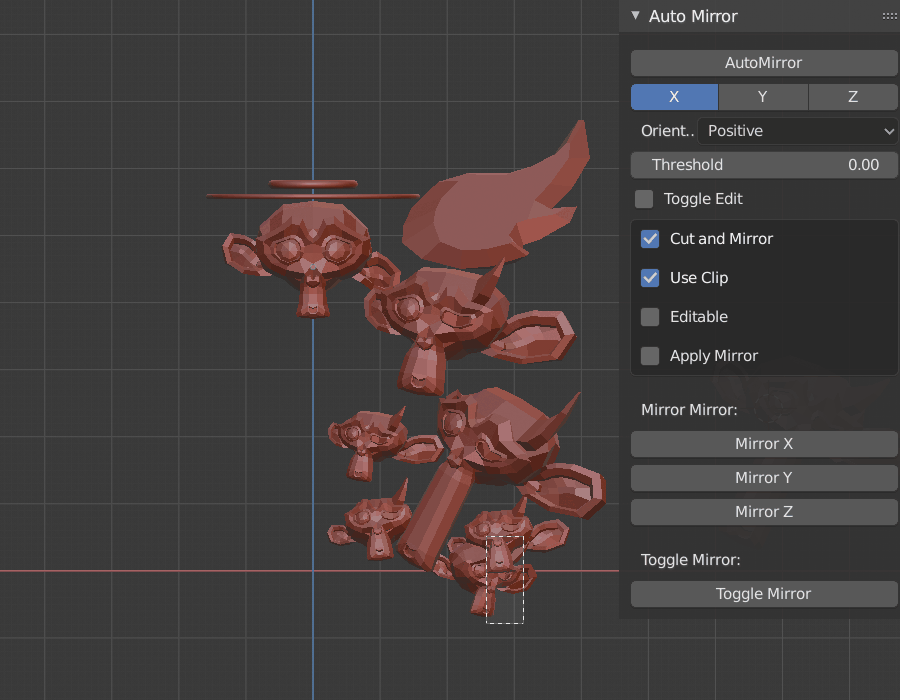Disable the Use Clip checkbox
This screenshot has width=900, height=700.
[649, 278]
